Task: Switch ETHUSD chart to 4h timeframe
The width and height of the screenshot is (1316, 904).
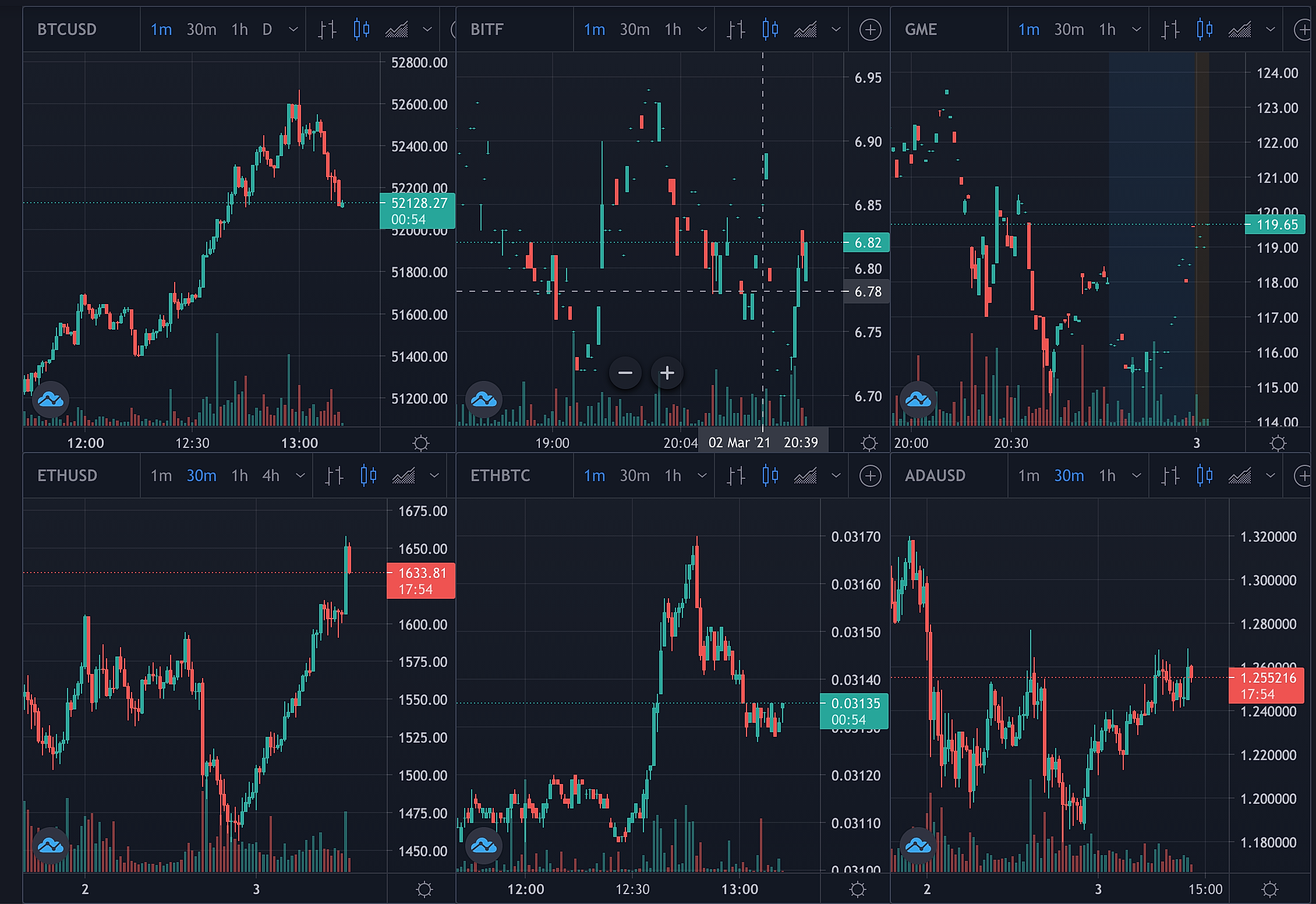Action: 271,475
